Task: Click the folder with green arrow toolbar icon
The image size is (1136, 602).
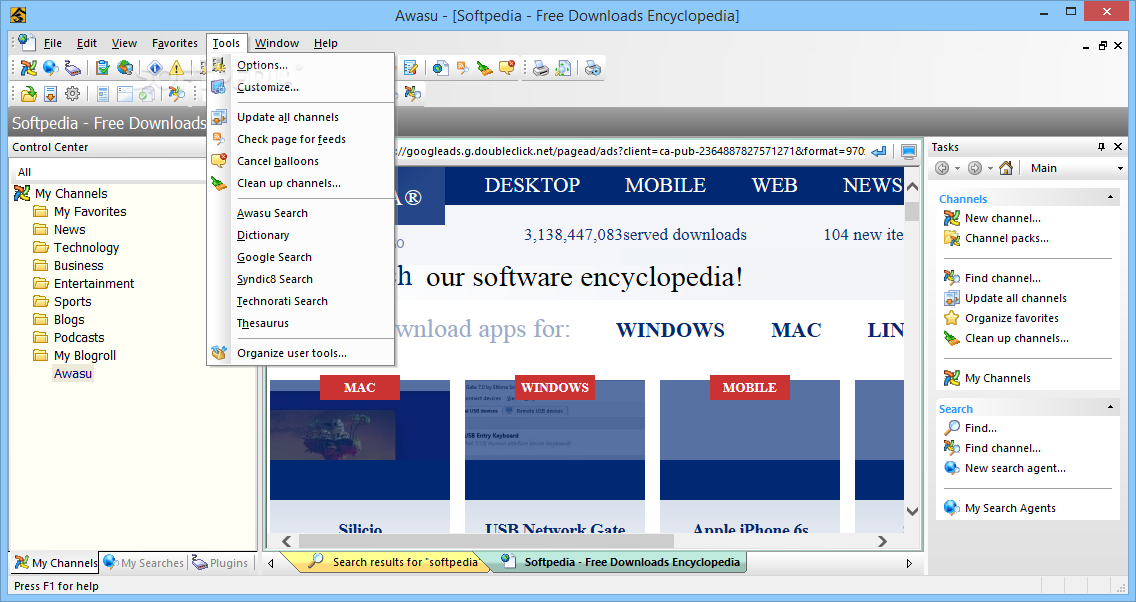Action: [x=28, y=93]
